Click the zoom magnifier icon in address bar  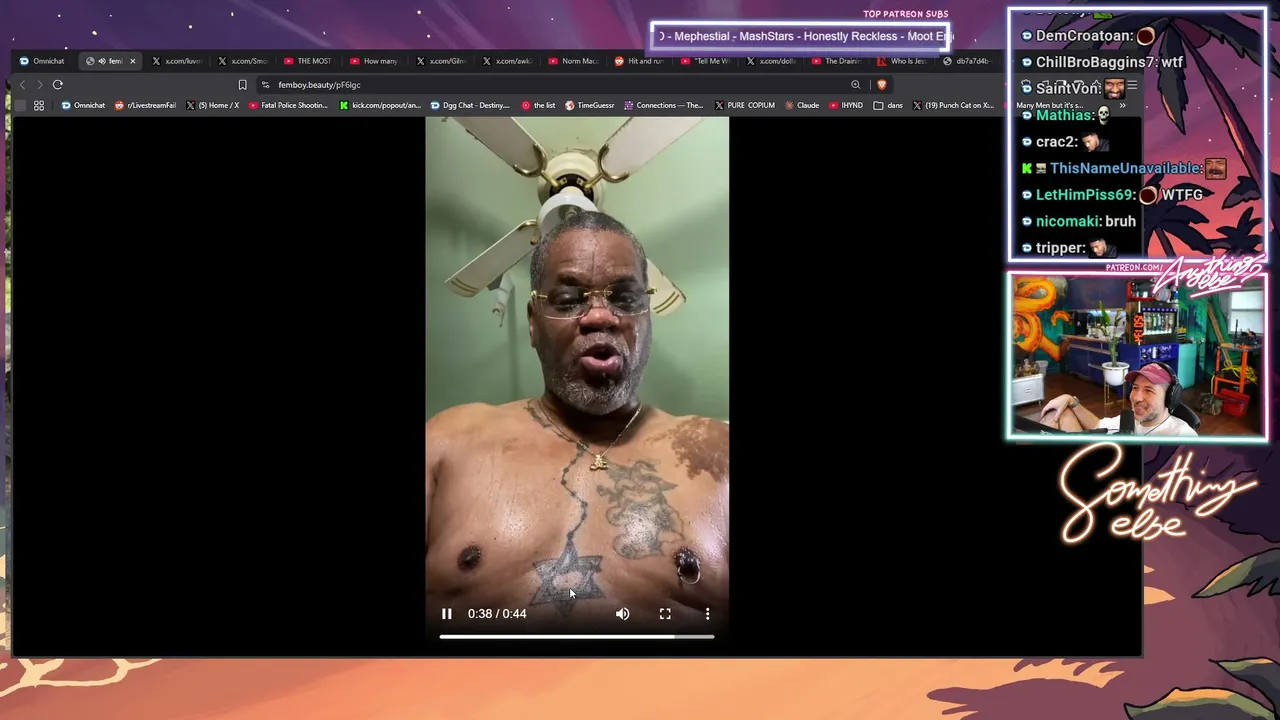tap(855, 85)
